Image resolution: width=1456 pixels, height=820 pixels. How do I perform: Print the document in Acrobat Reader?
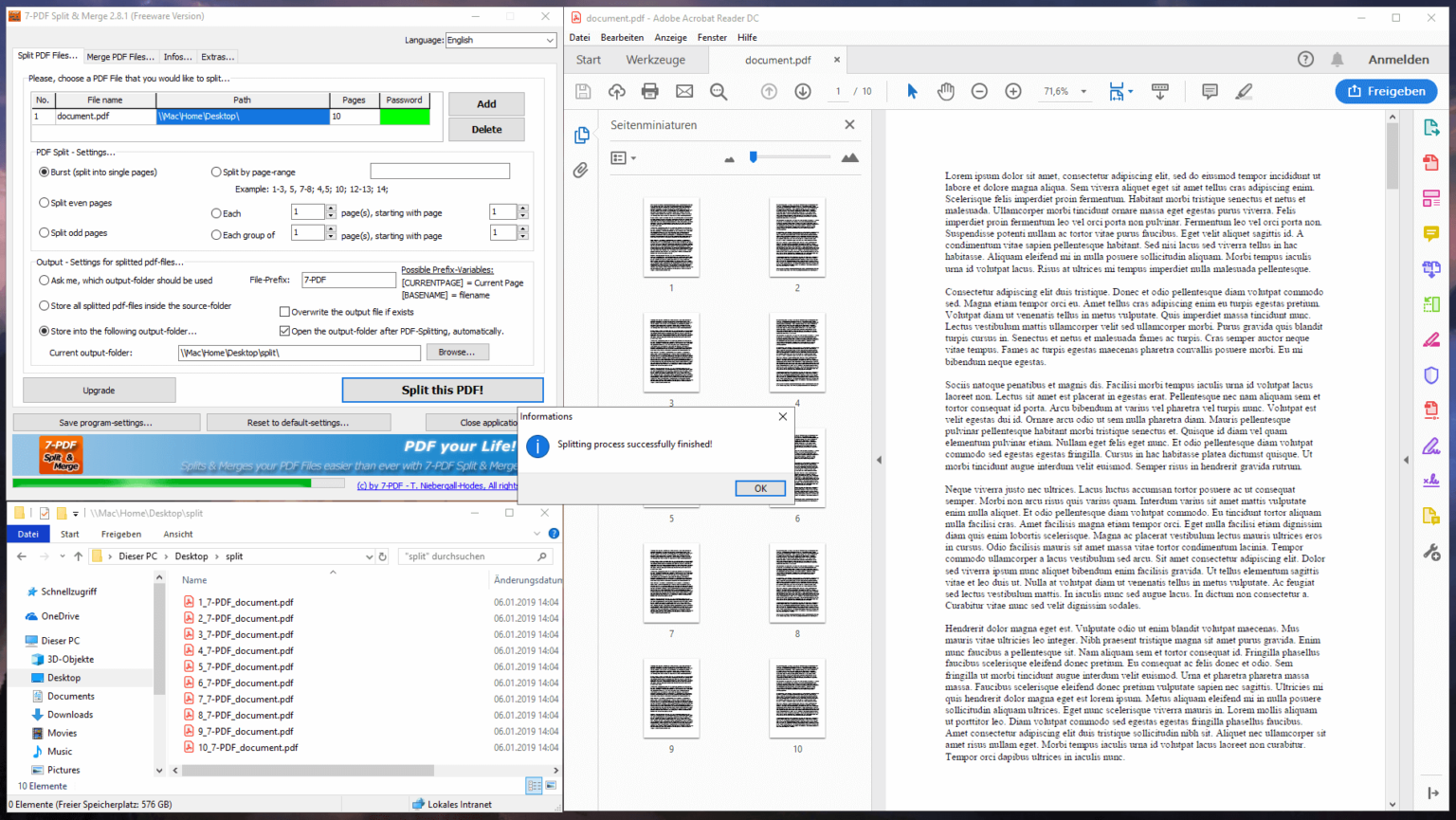point(649,91)
